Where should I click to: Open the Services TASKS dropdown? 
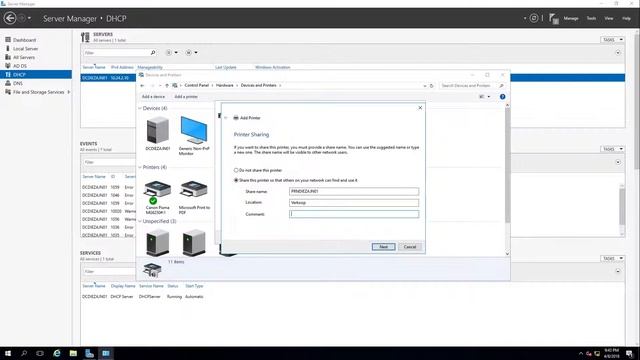click(x=612, y=258)
